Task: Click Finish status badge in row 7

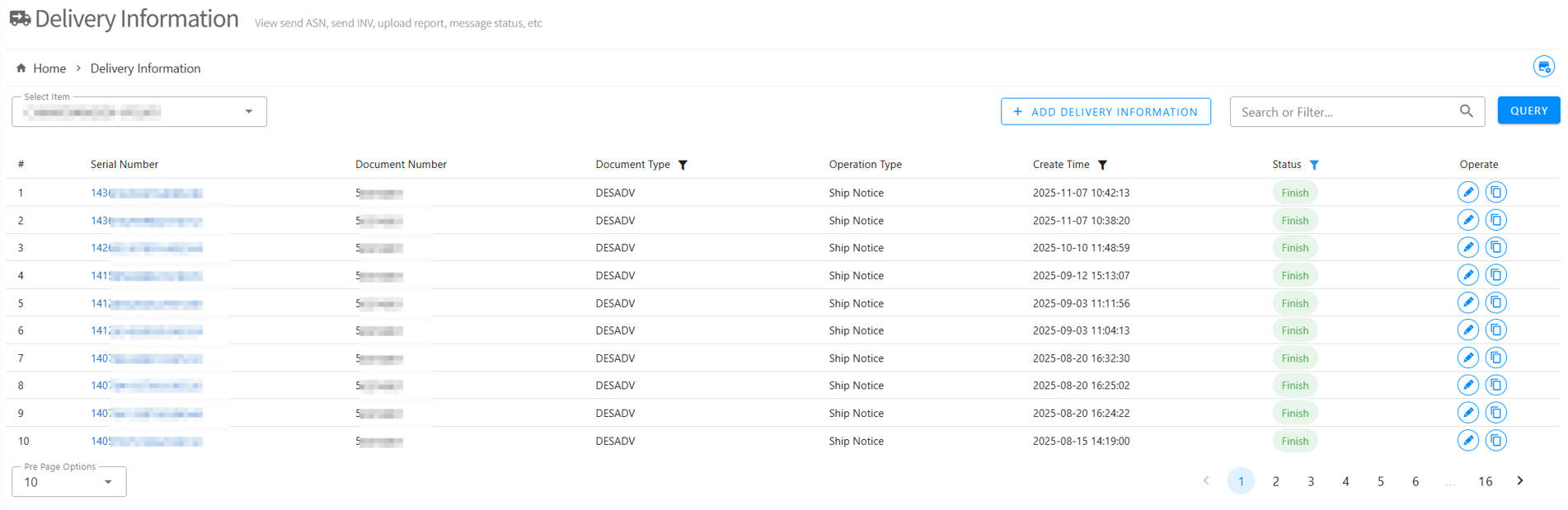Action: coord(1294,358)
